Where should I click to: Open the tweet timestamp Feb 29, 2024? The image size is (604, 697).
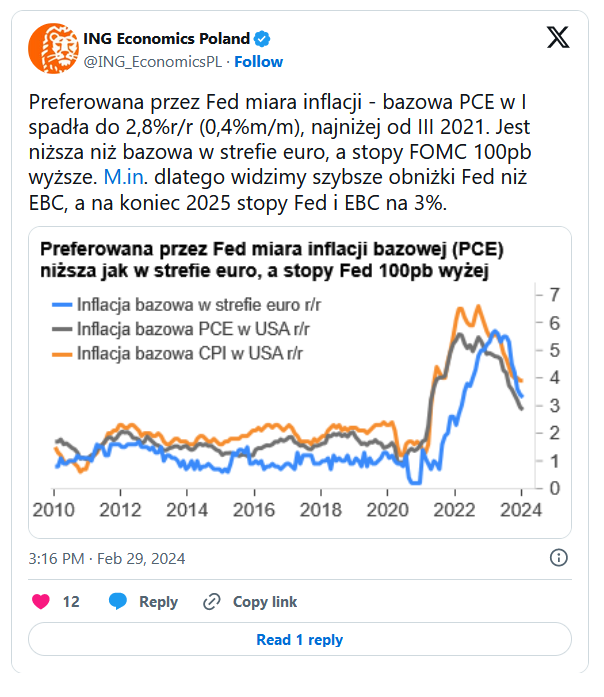[107, 558]
